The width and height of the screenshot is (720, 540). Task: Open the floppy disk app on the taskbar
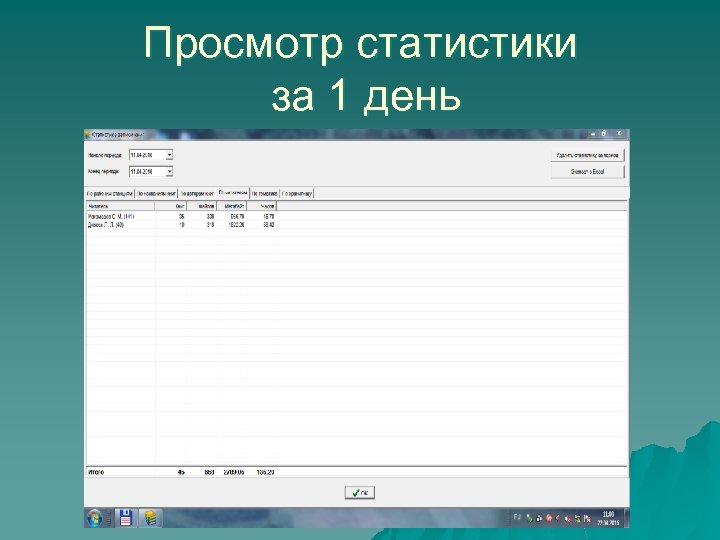click(126, 518)
